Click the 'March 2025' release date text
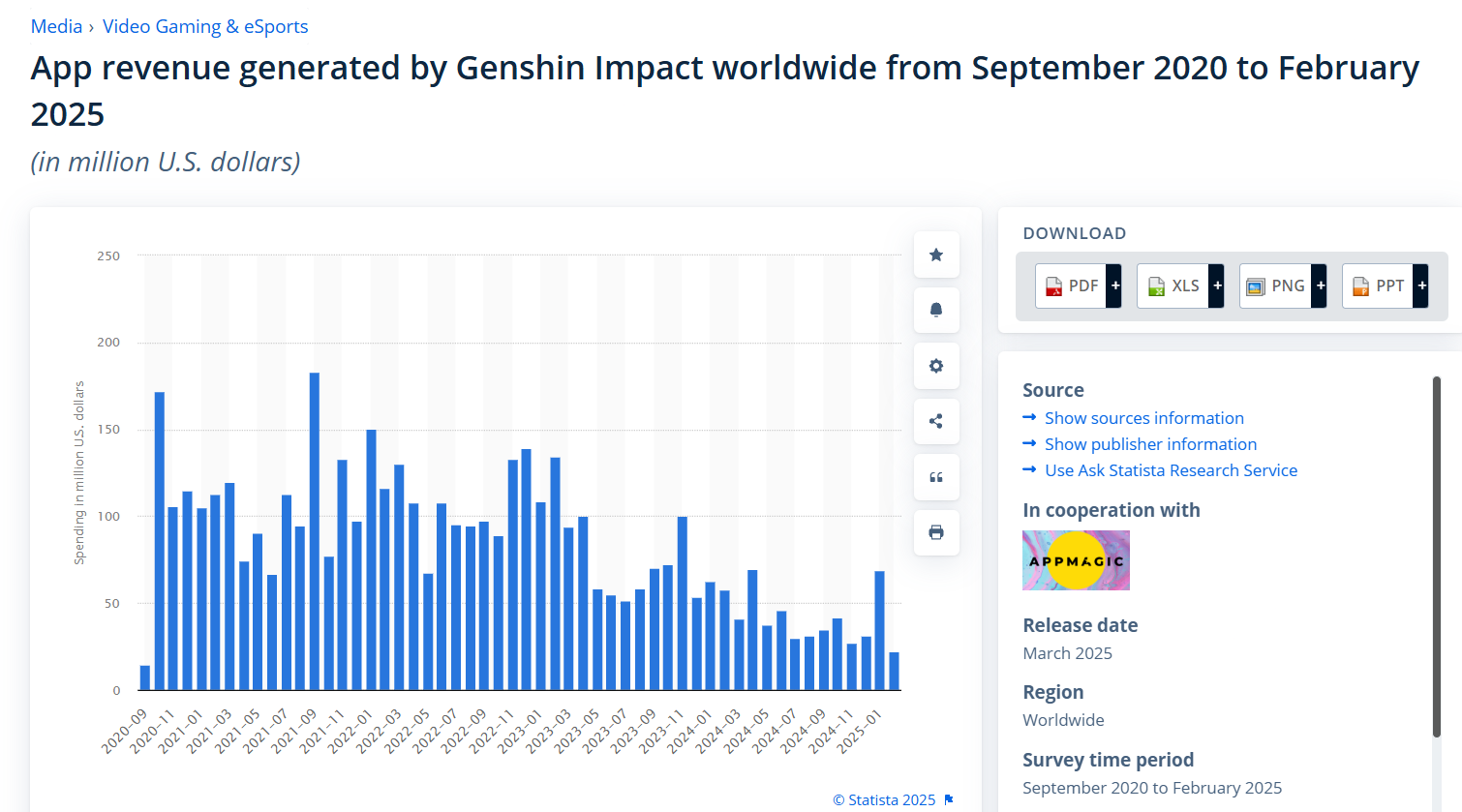This screenshot has width=1462, height=812. (1067, 653)
